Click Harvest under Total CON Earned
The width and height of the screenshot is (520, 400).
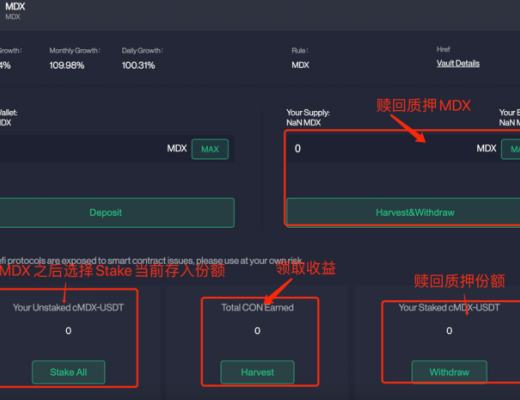(x=257, y=372)
